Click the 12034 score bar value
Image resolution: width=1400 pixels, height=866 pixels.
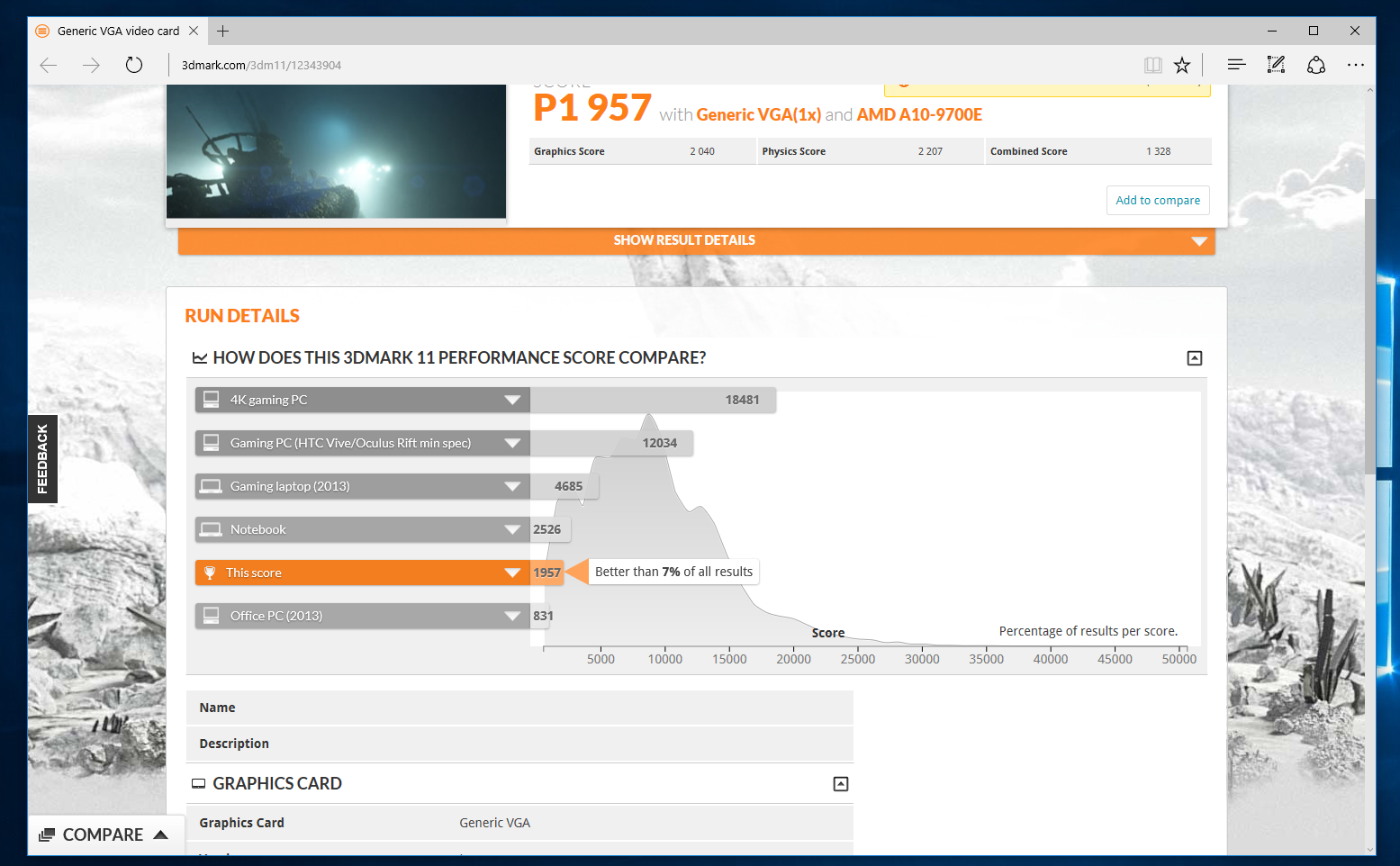tap(660, 443)
